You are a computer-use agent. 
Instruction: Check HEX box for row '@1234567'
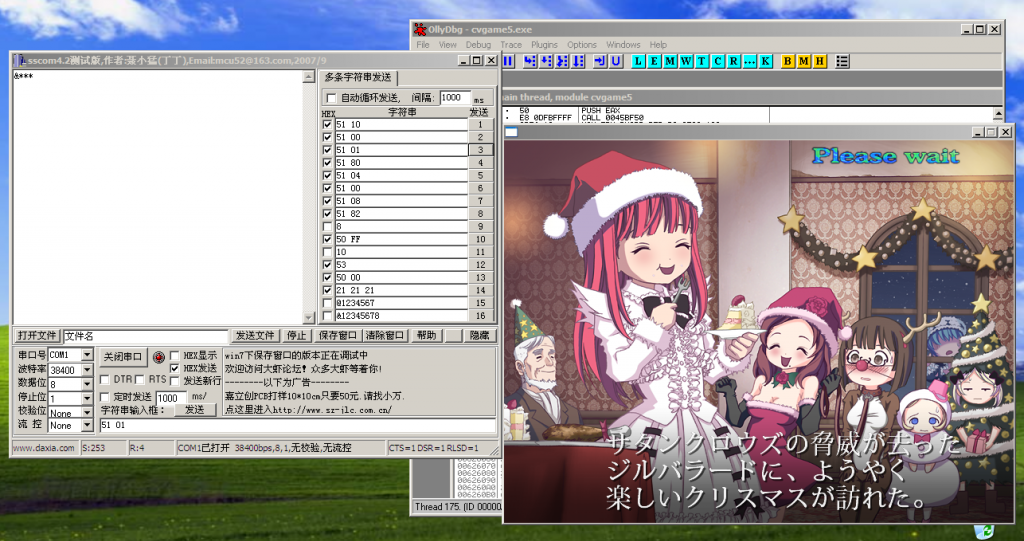click(x=327, y=303)
